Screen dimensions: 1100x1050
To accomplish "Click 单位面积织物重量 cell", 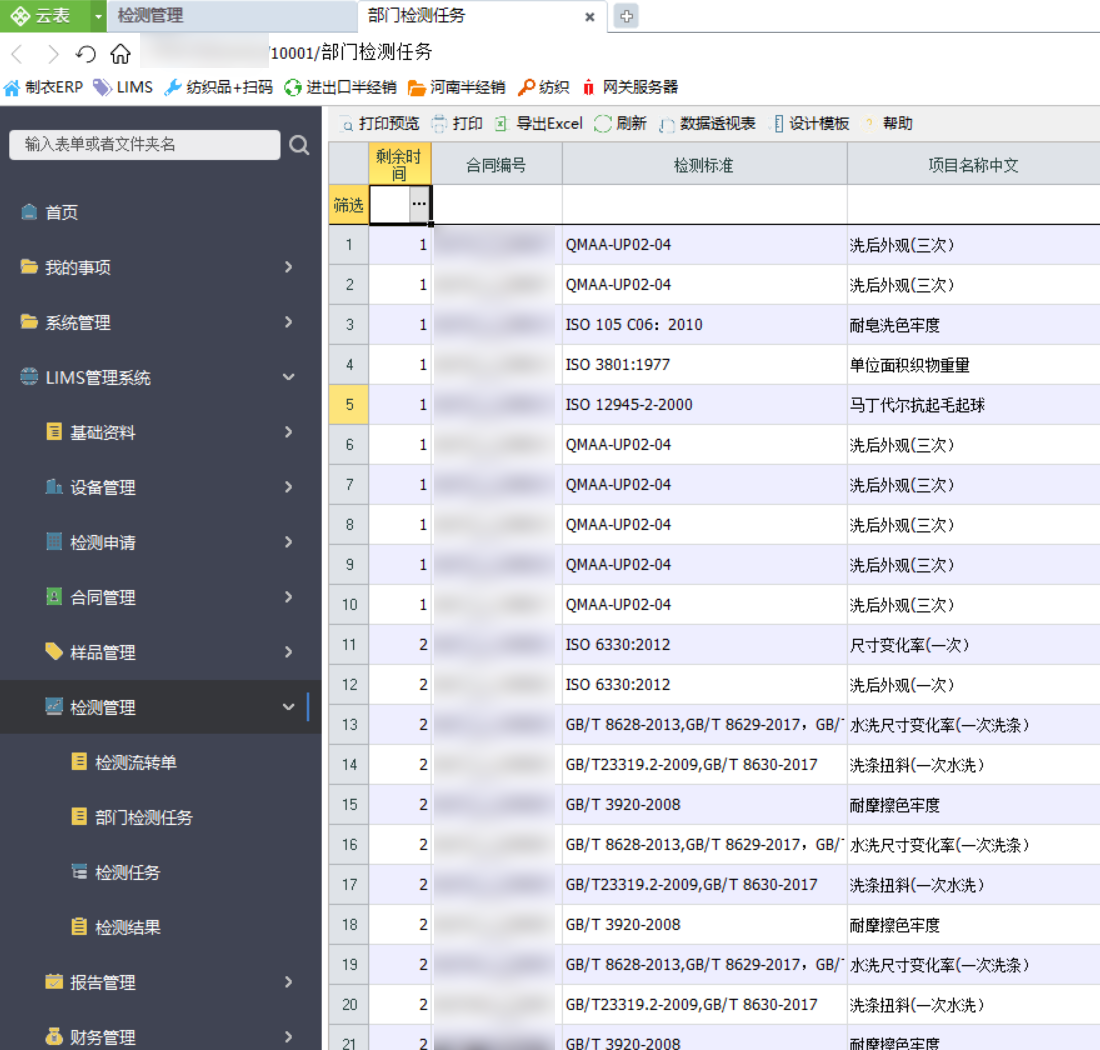I will 973,365.
